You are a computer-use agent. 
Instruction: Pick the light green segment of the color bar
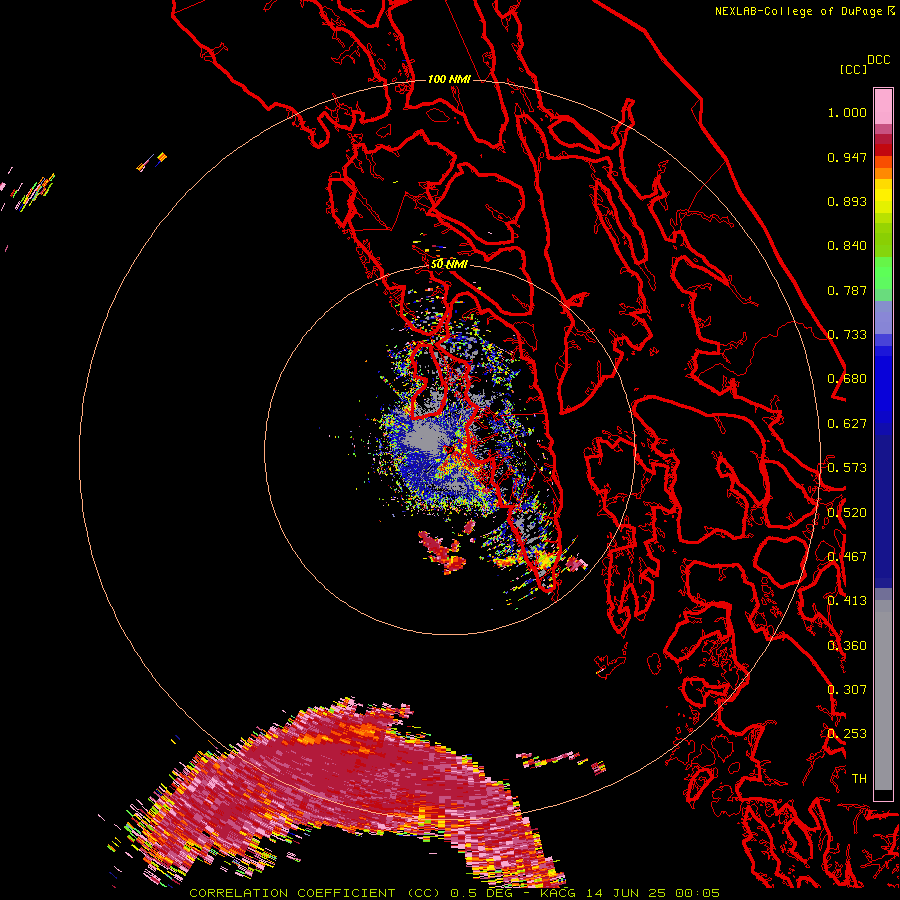point(883,272)
